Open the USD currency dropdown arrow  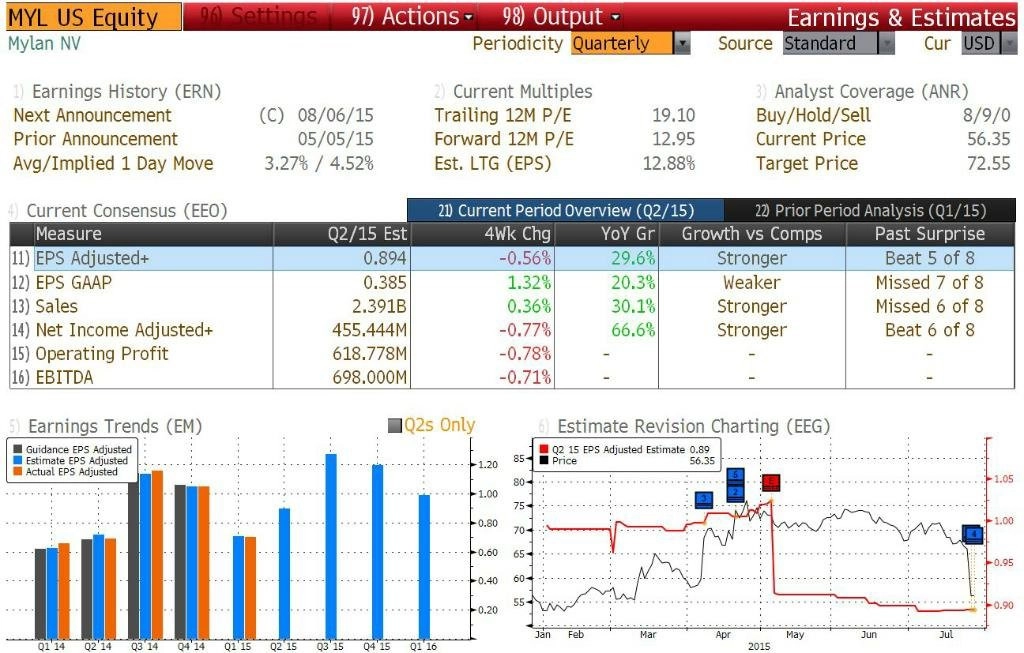1009,44
